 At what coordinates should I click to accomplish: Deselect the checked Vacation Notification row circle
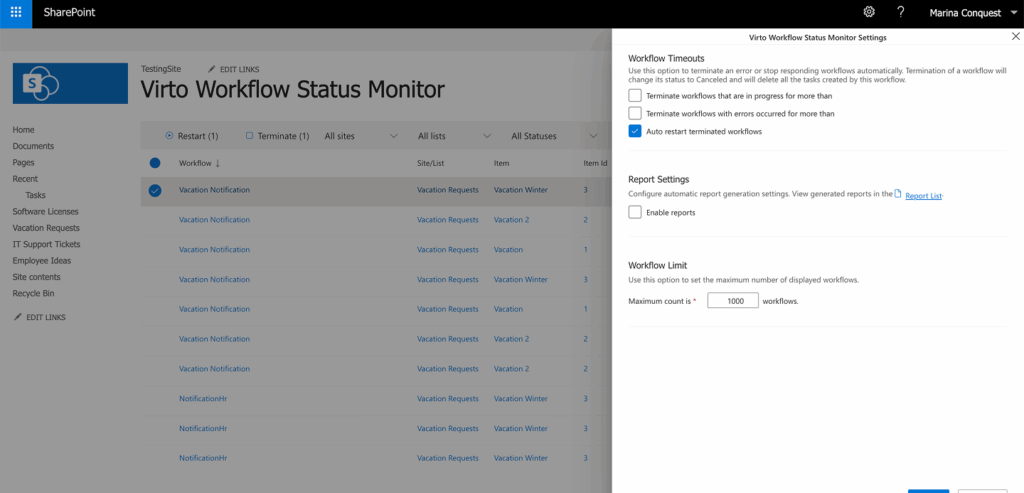(x=155, y=190)
